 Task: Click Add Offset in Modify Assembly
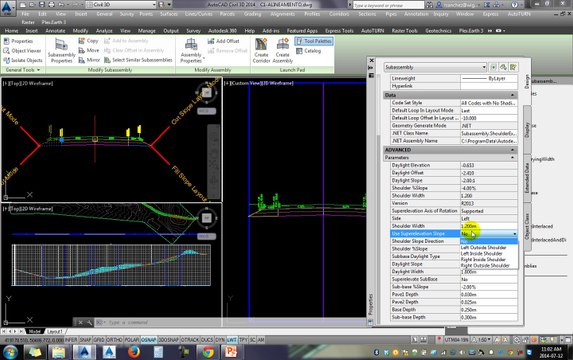[224, 41]
